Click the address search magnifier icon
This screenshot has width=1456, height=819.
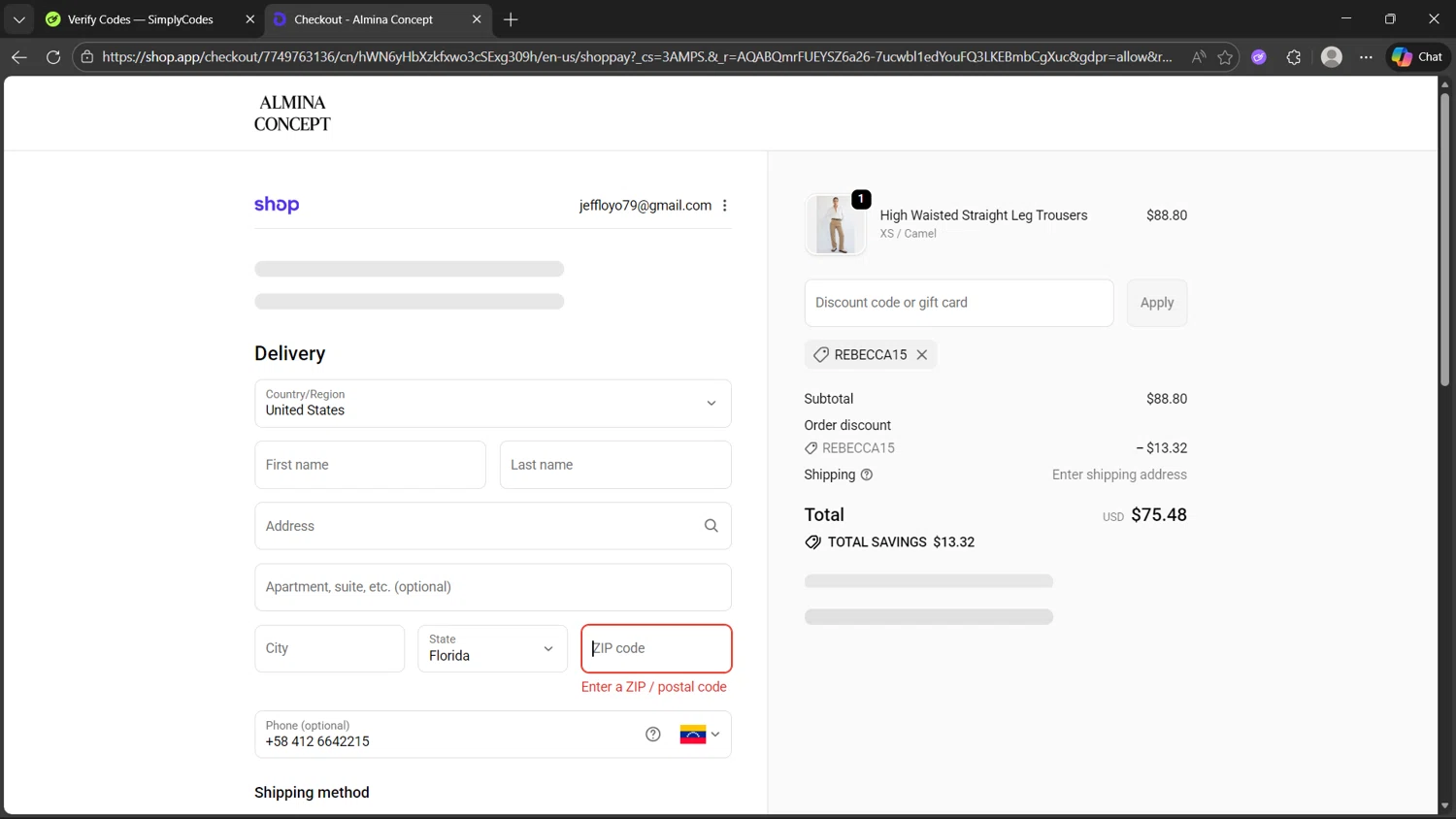coord(711,526)
